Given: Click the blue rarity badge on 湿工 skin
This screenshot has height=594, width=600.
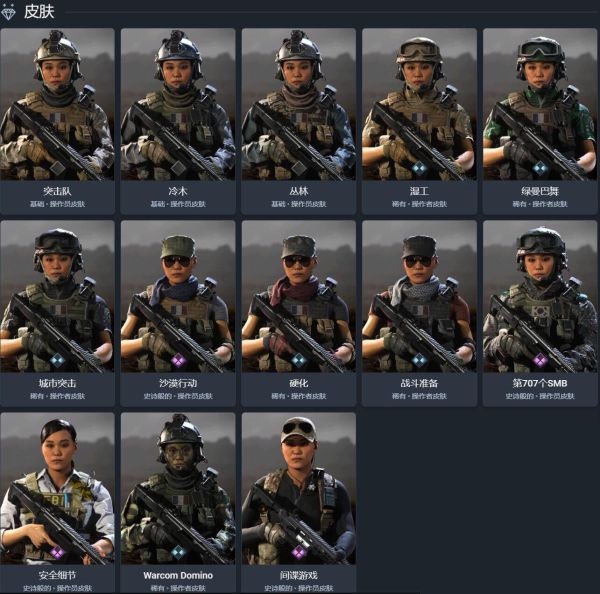Looking at the screenshot, I should (419, 168).
